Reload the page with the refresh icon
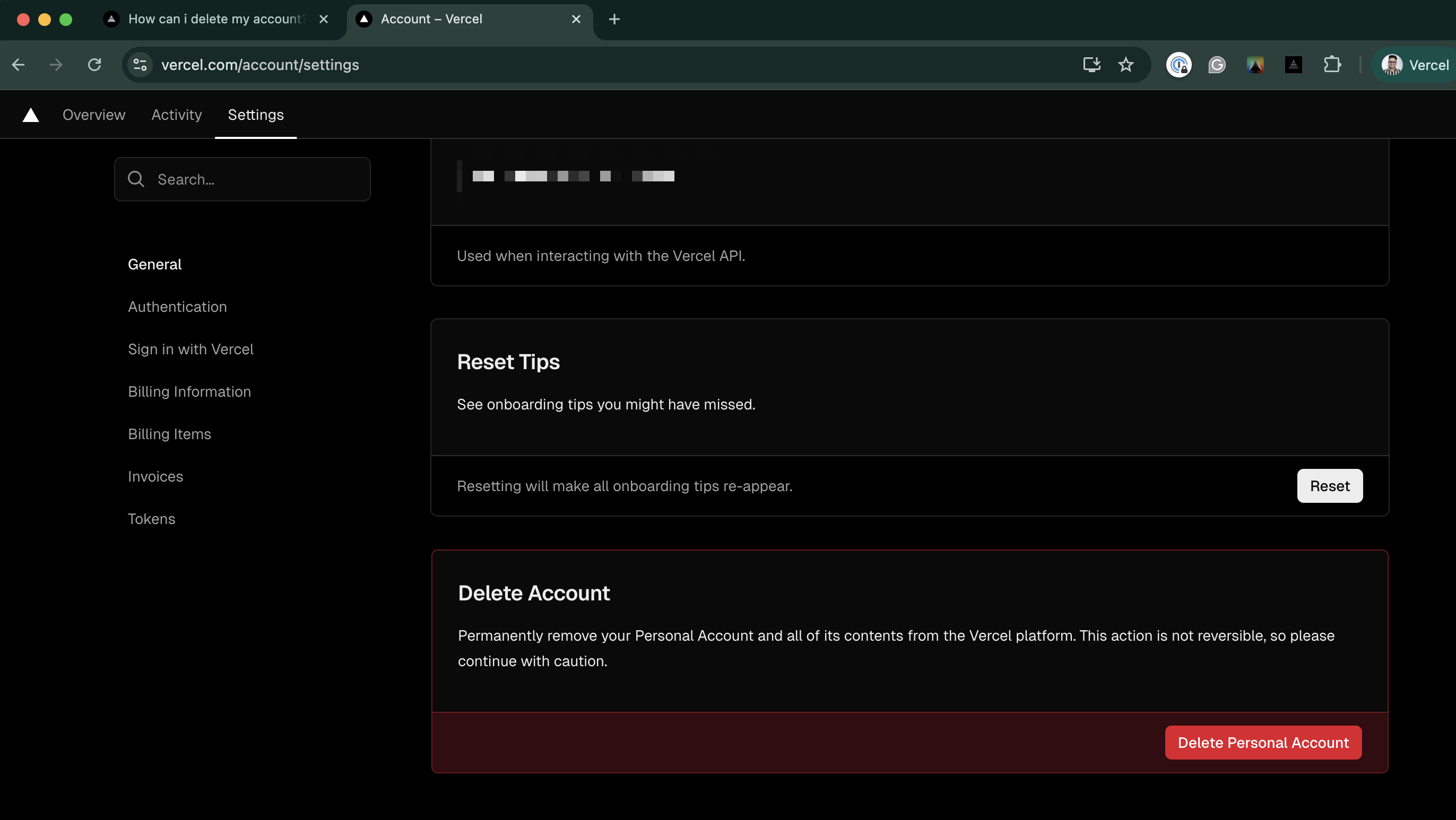 94,65
